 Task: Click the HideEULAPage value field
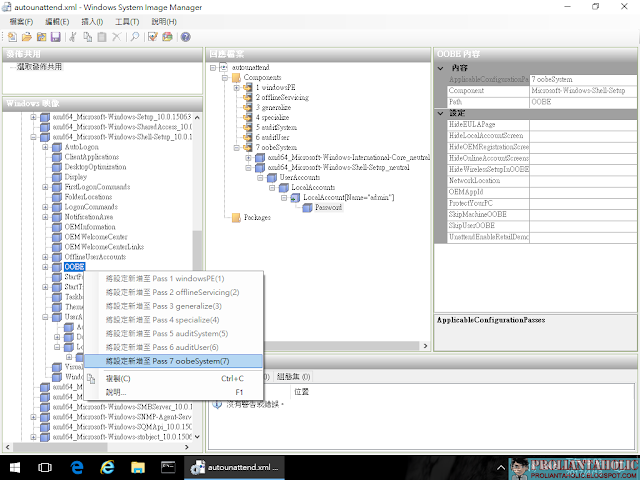[x=583, y=124]
